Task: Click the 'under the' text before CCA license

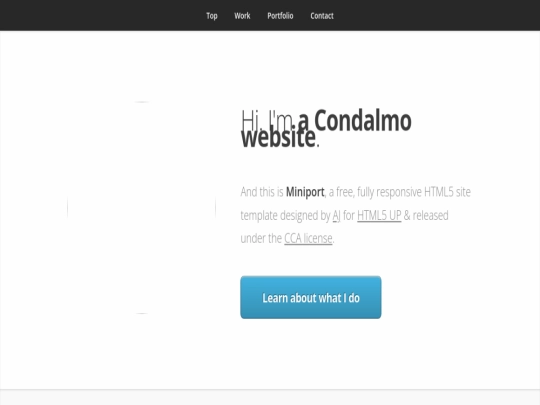Action: pyautogui.click(x=261, y=238)
